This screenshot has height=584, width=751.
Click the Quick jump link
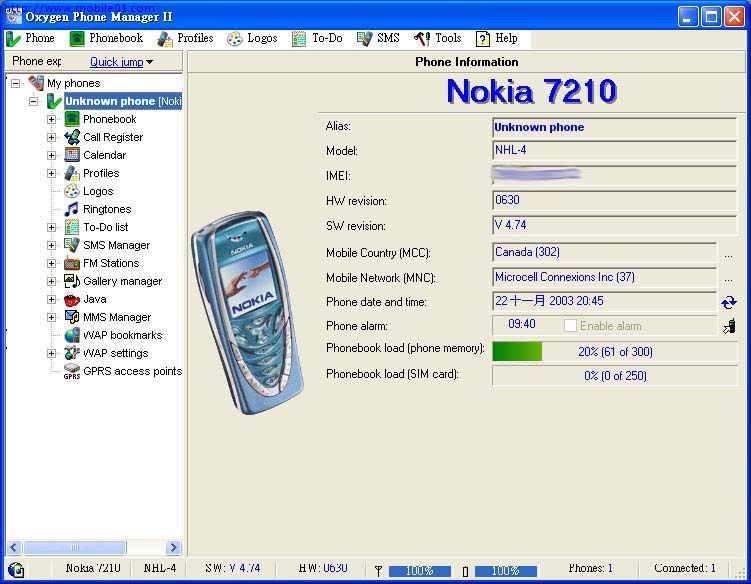(116, 62)
